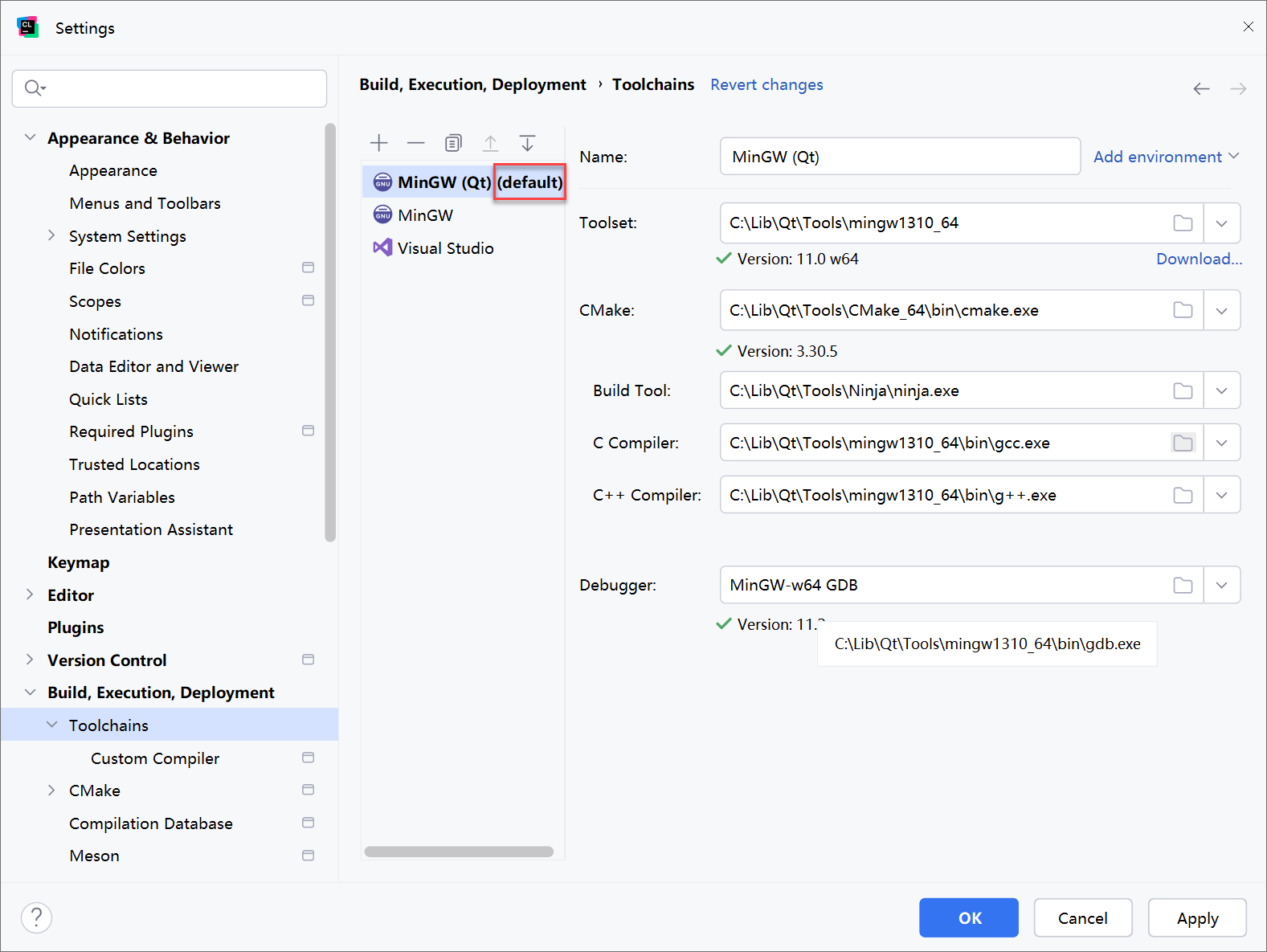1267x952 pixels.
Task: Click the CMake project-level icon
Action: tap(308, 790)
